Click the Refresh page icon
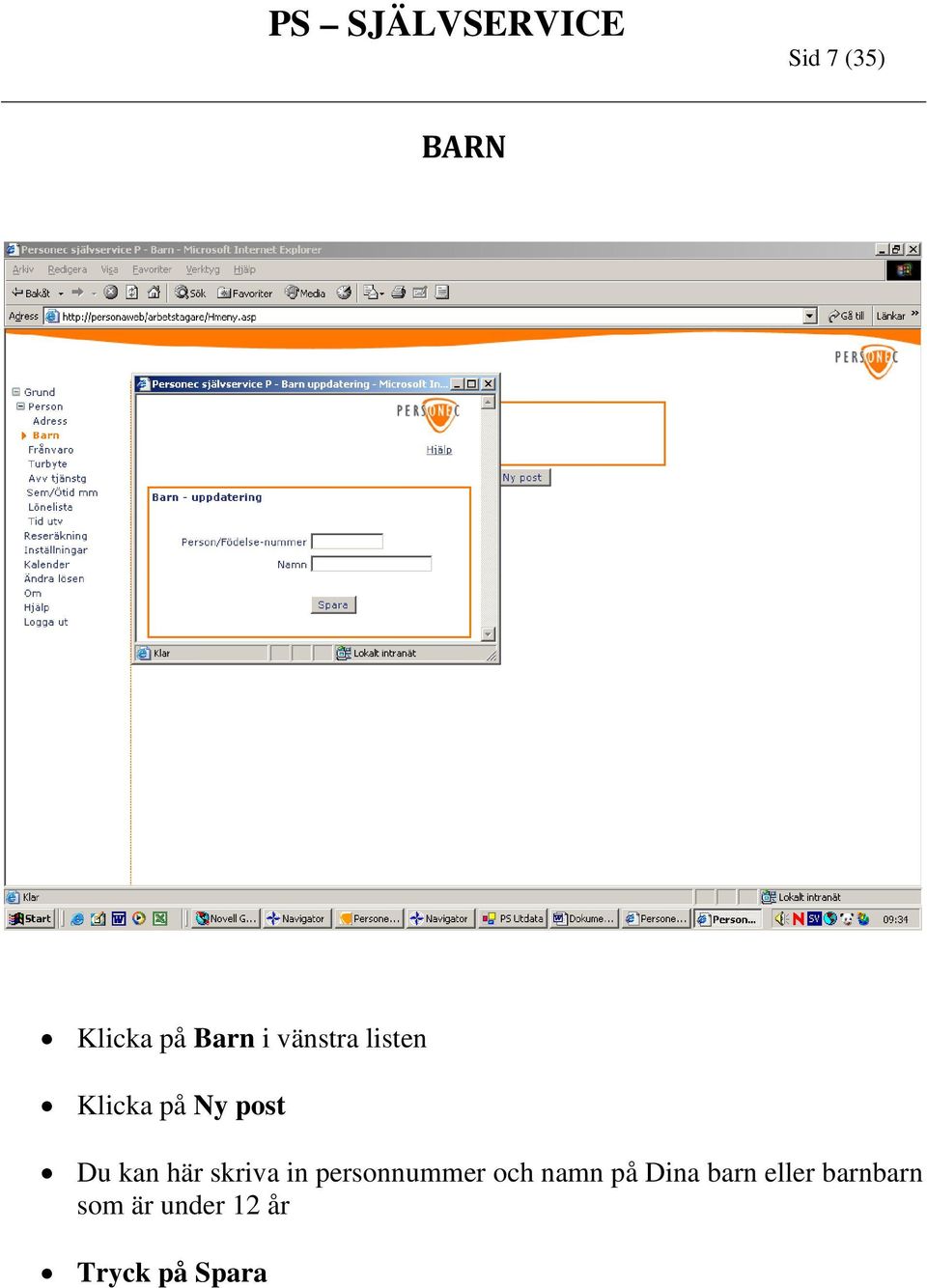This screenshot has width=927, height=1288. [x=132, y=293]
